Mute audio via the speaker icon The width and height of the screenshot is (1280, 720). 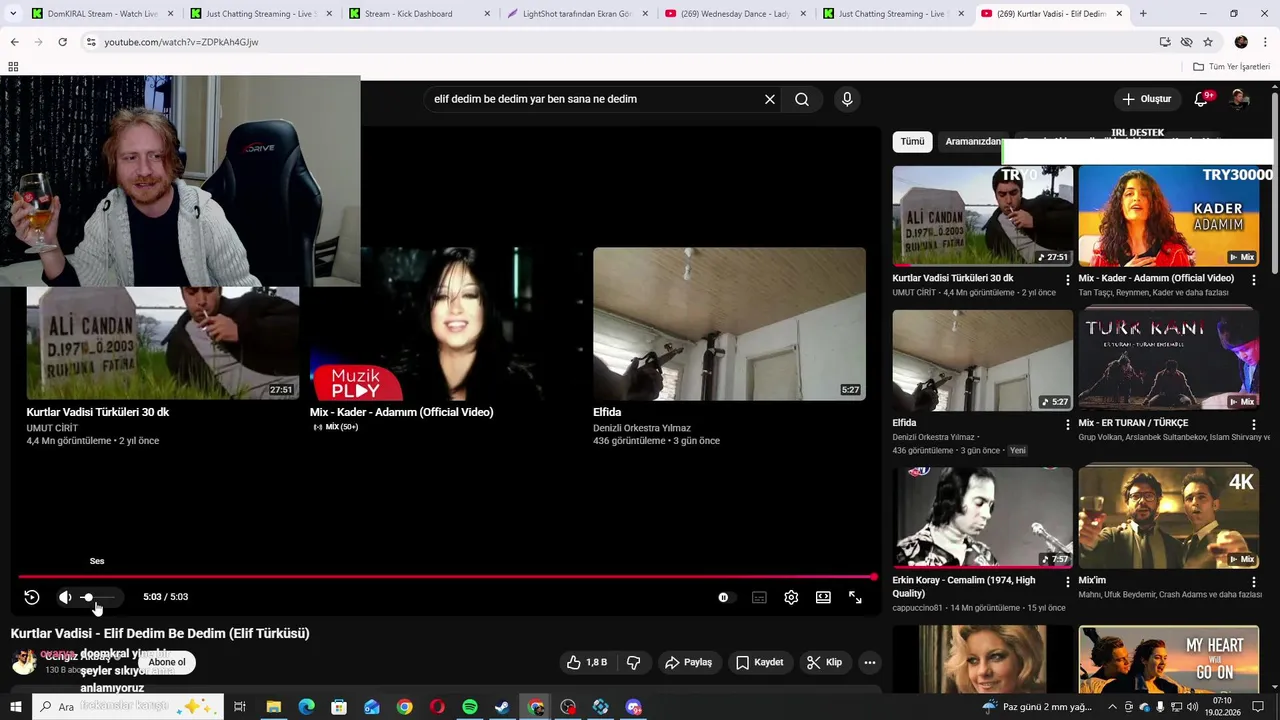click(x=65, y=597)
